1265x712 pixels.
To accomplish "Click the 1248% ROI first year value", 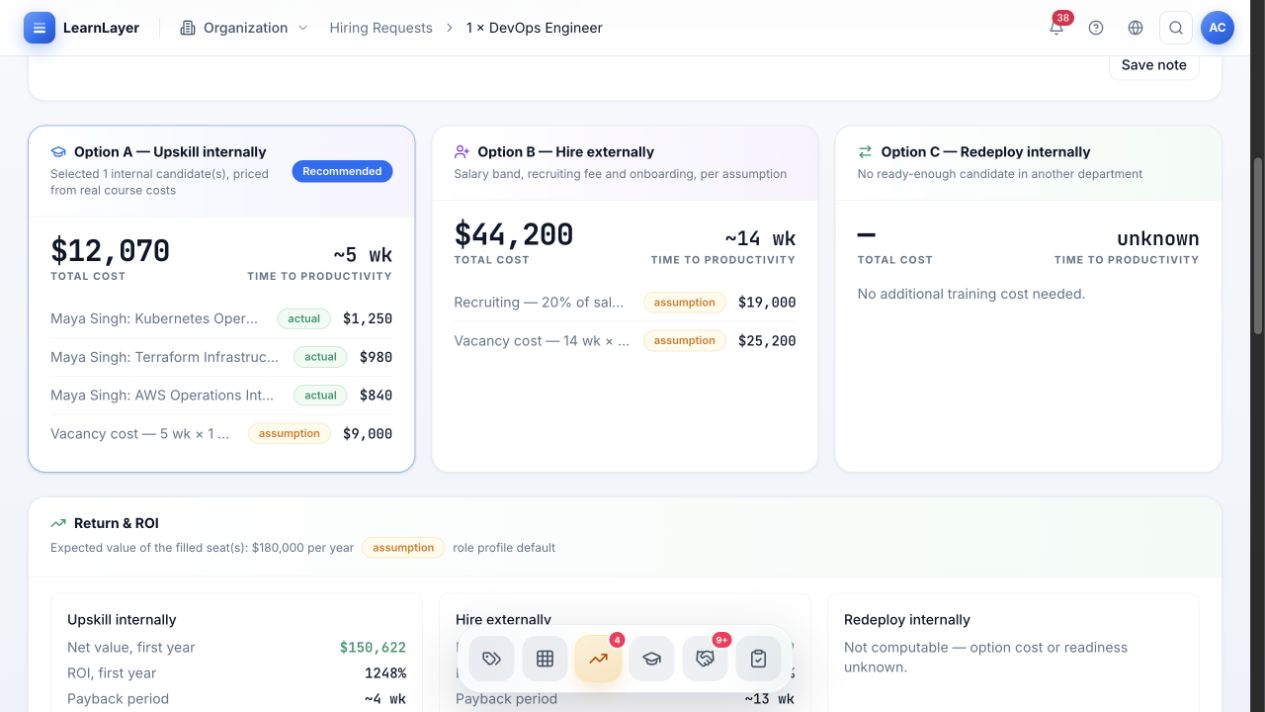I will click(x=386, y=673).
